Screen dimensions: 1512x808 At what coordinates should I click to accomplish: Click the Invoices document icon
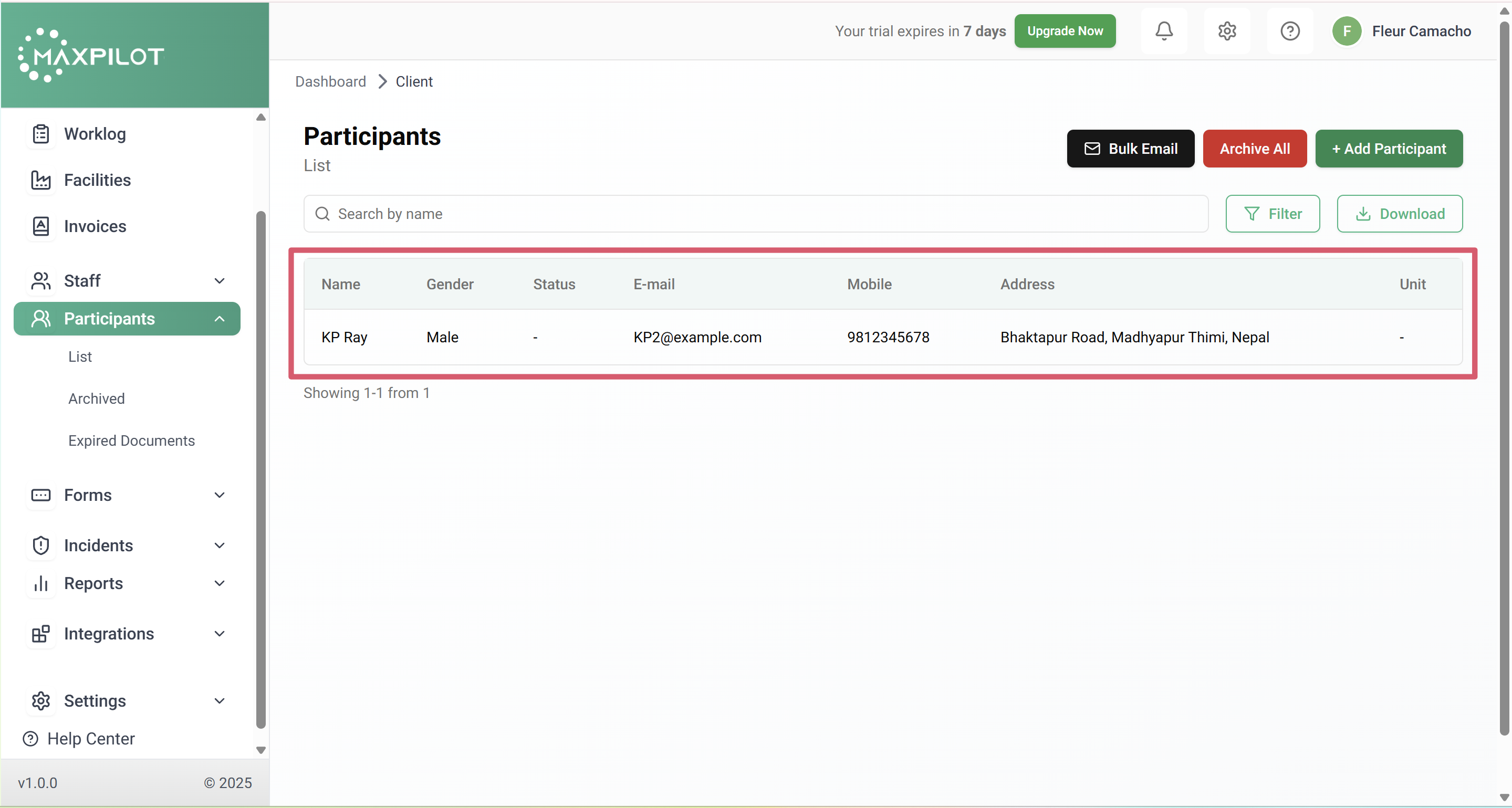pos(40,226)
